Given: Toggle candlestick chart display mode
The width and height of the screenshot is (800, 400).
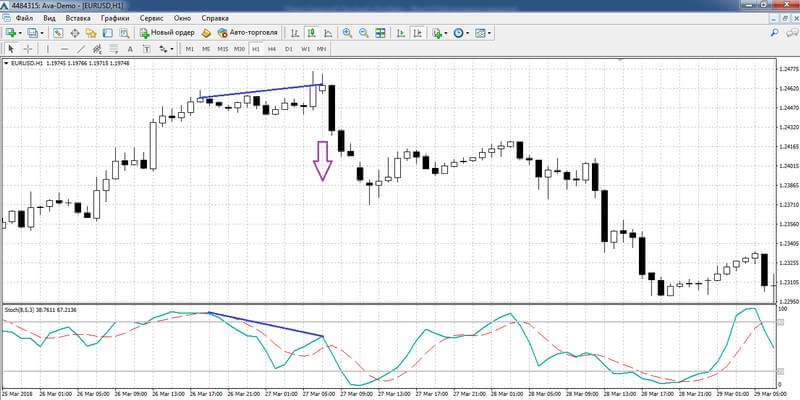Looking at the screenshot, I should [311, 33].
